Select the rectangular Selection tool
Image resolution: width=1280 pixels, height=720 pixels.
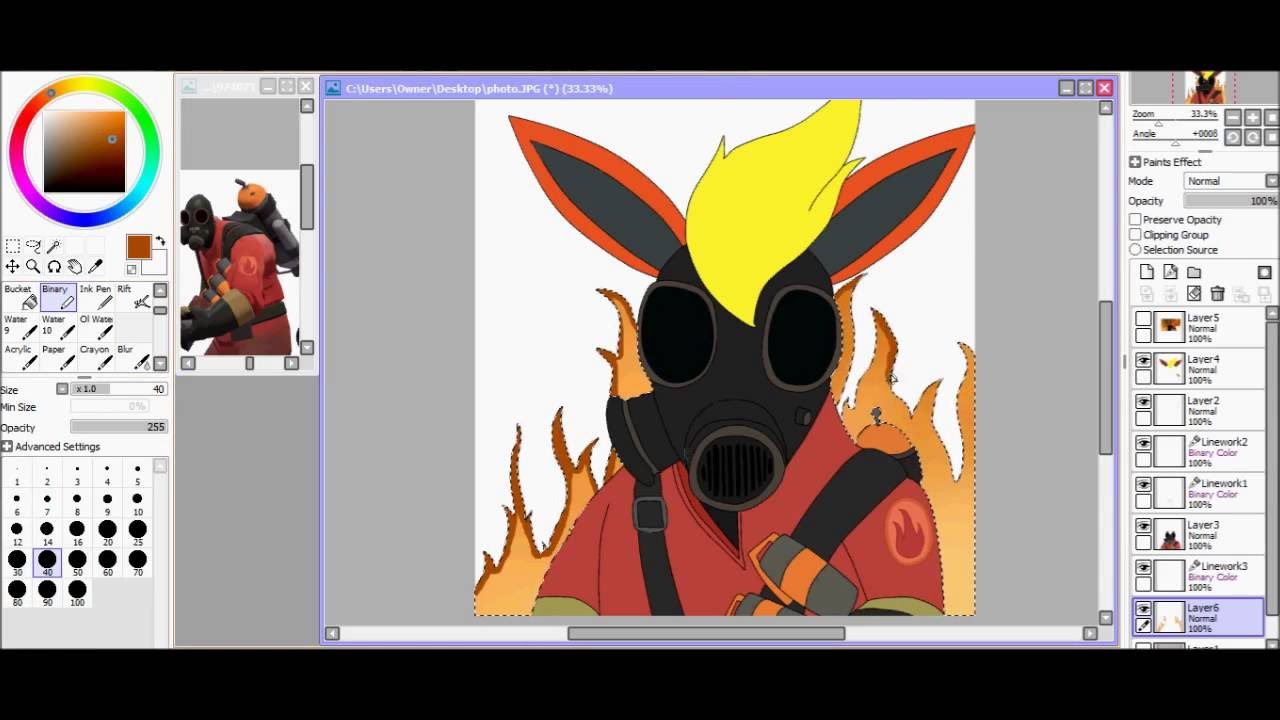pyautogui.click(x=12, y=246)
